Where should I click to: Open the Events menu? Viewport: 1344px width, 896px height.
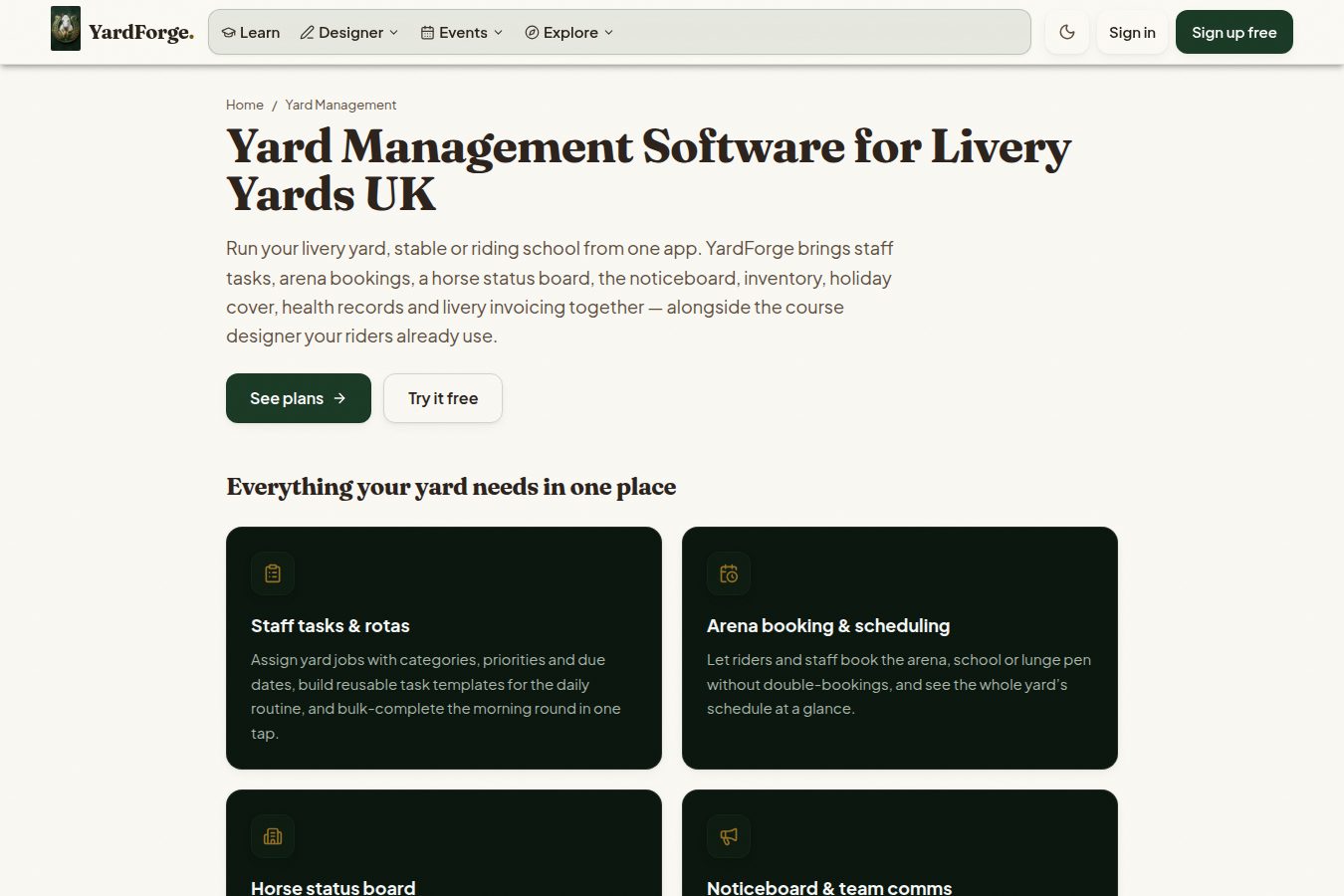[462, 33]
